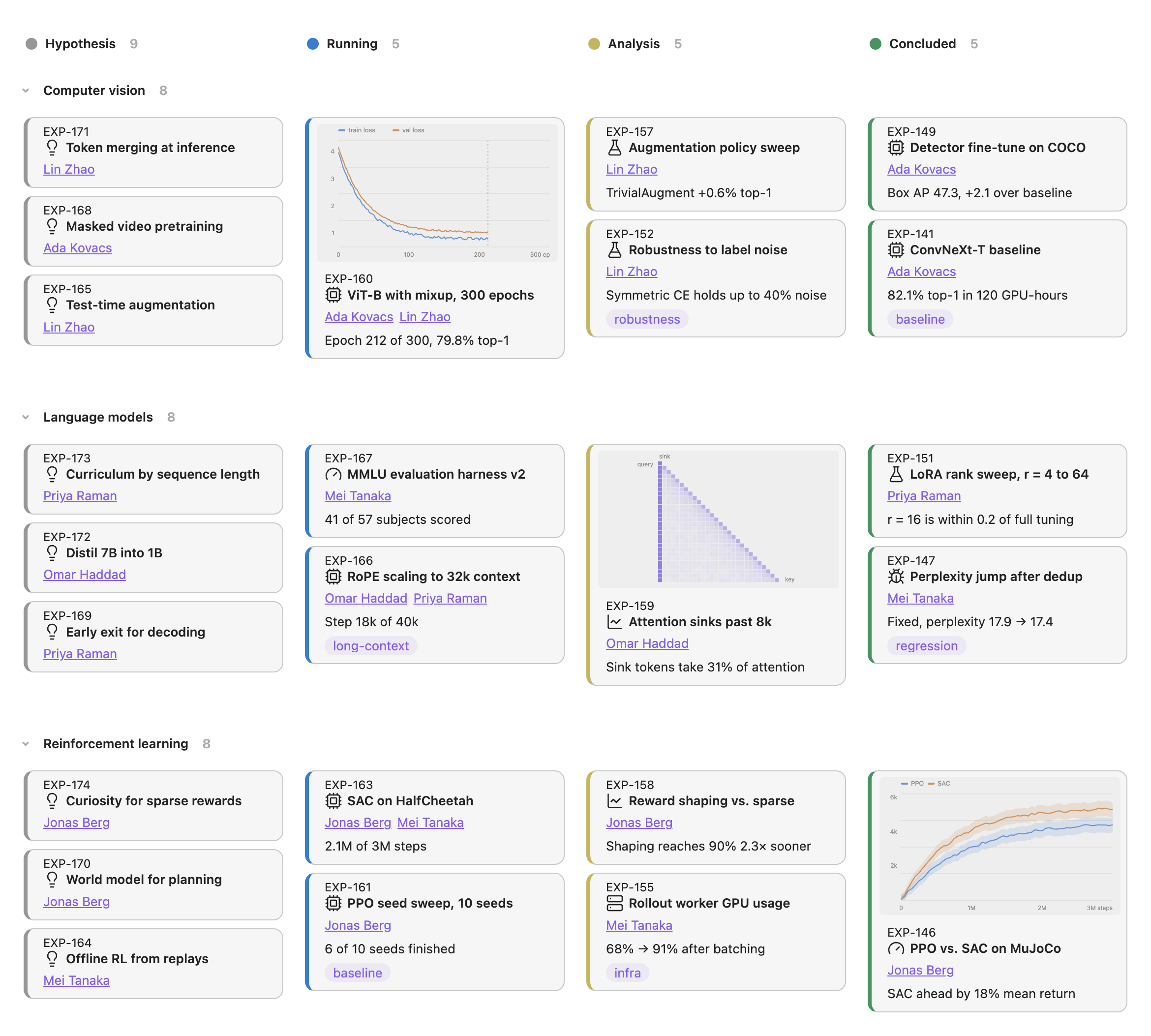
Task: Open Lin Zhao link on EXP-171
Action: point(69,170)
